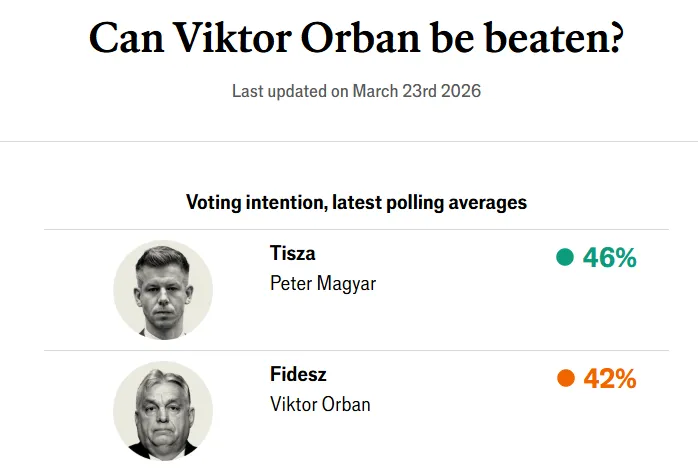Click the "March 23rd 2026" date
698x470 pixels.
click(x=417, y=91)
